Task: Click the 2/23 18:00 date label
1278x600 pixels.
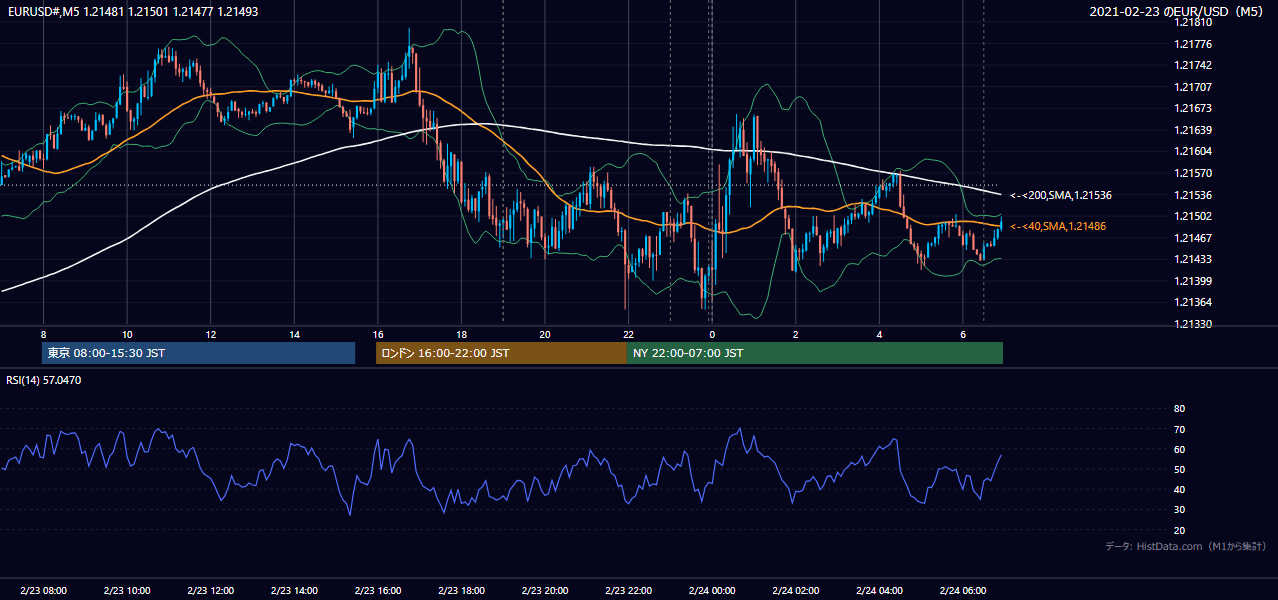Action: [x=461, y=591]
